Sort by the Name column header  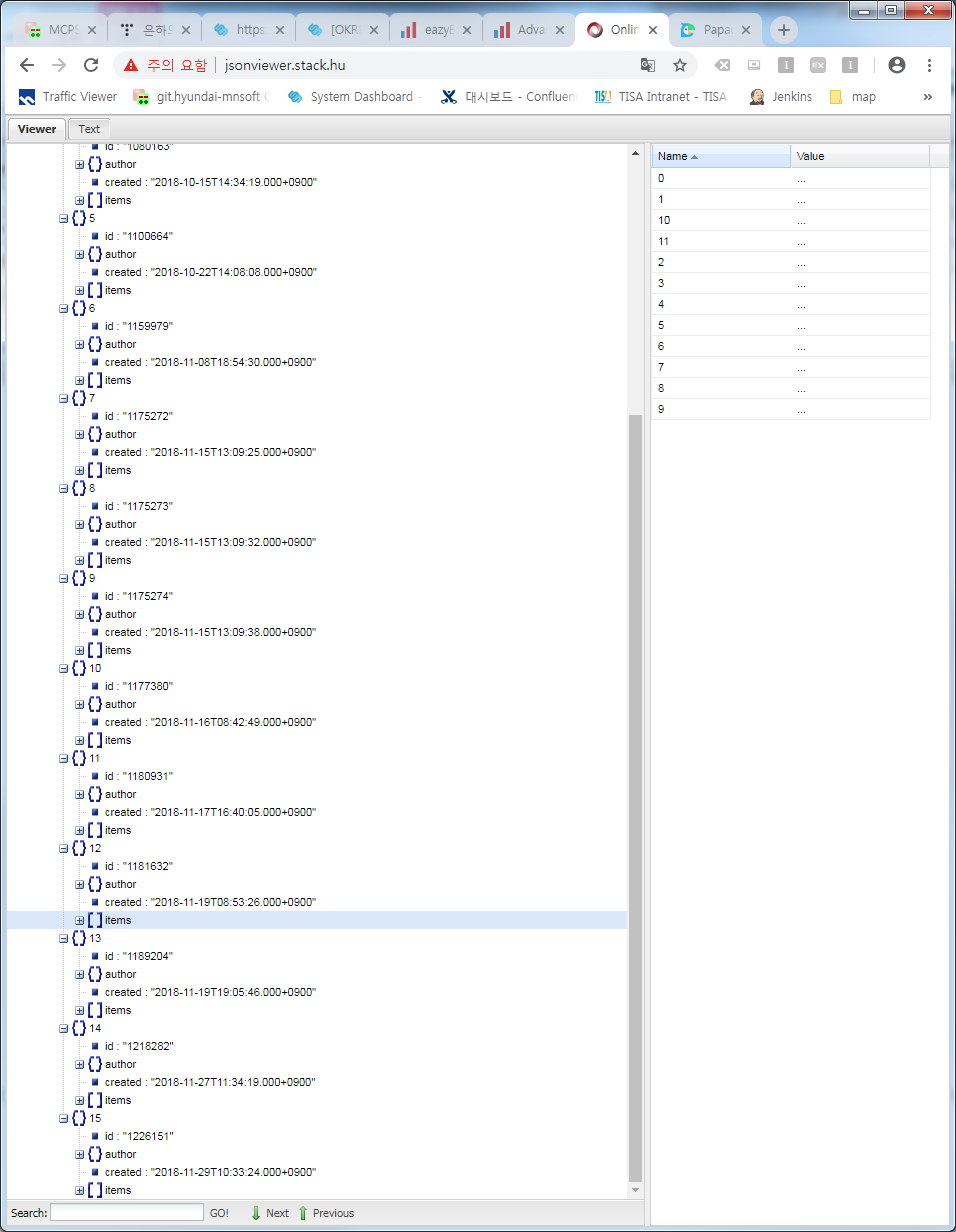720,156
